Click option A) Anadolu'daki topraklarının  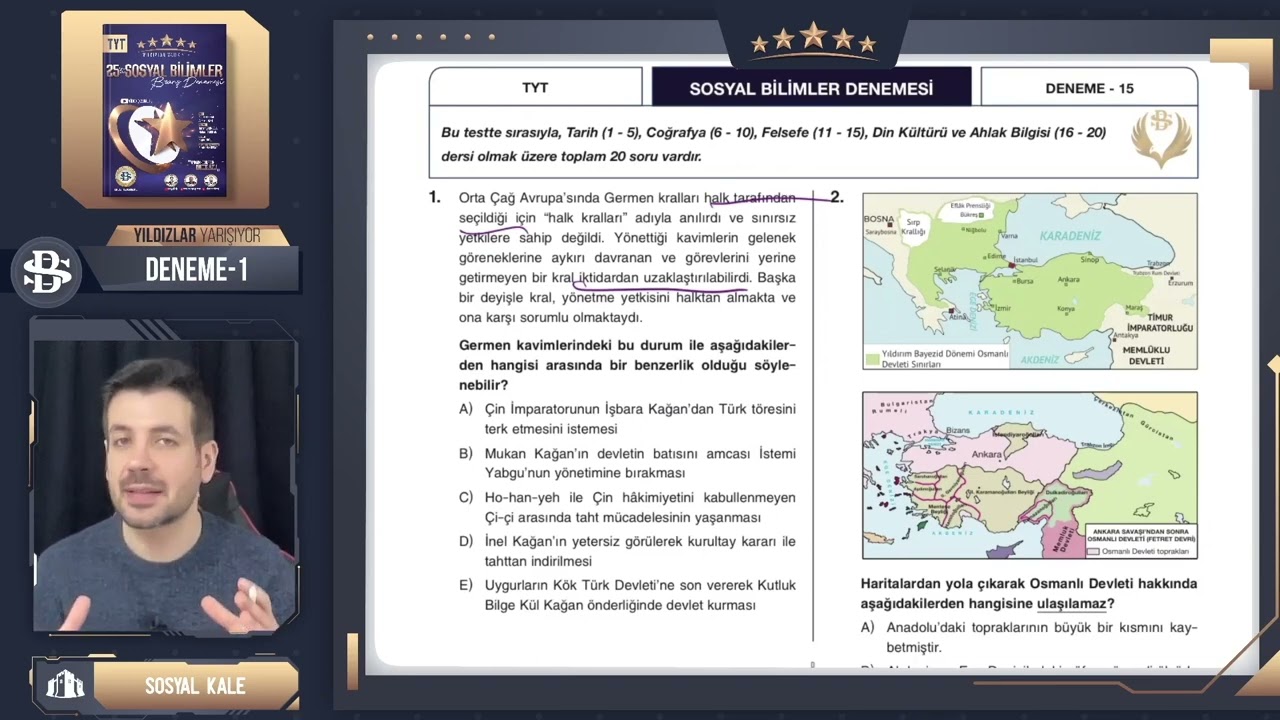pyautogui.click(x=1029, y=637)
